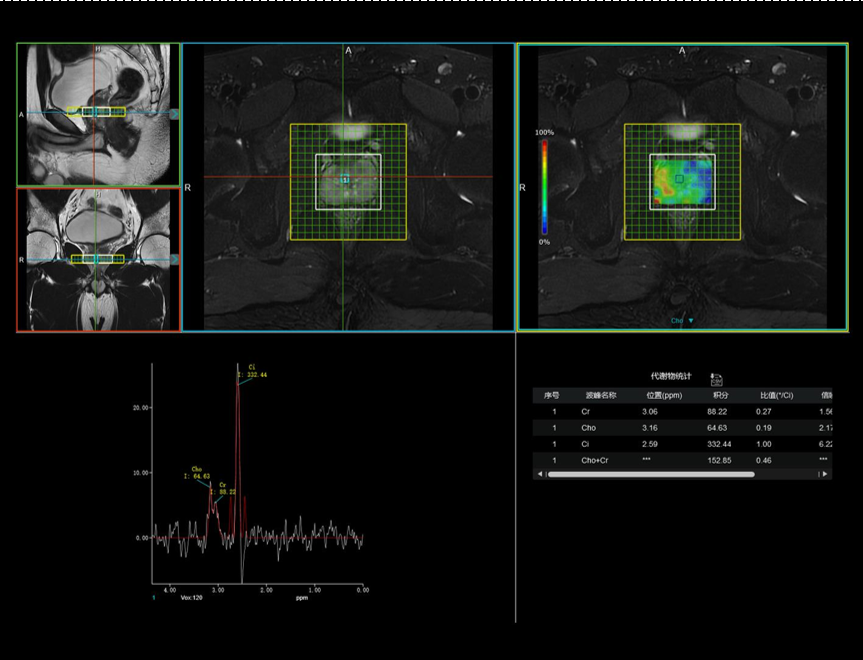The height and width of the screenshot is (660, 863).
Task: Click the slice arrow on sagittal view
Action: click(174, 114)
